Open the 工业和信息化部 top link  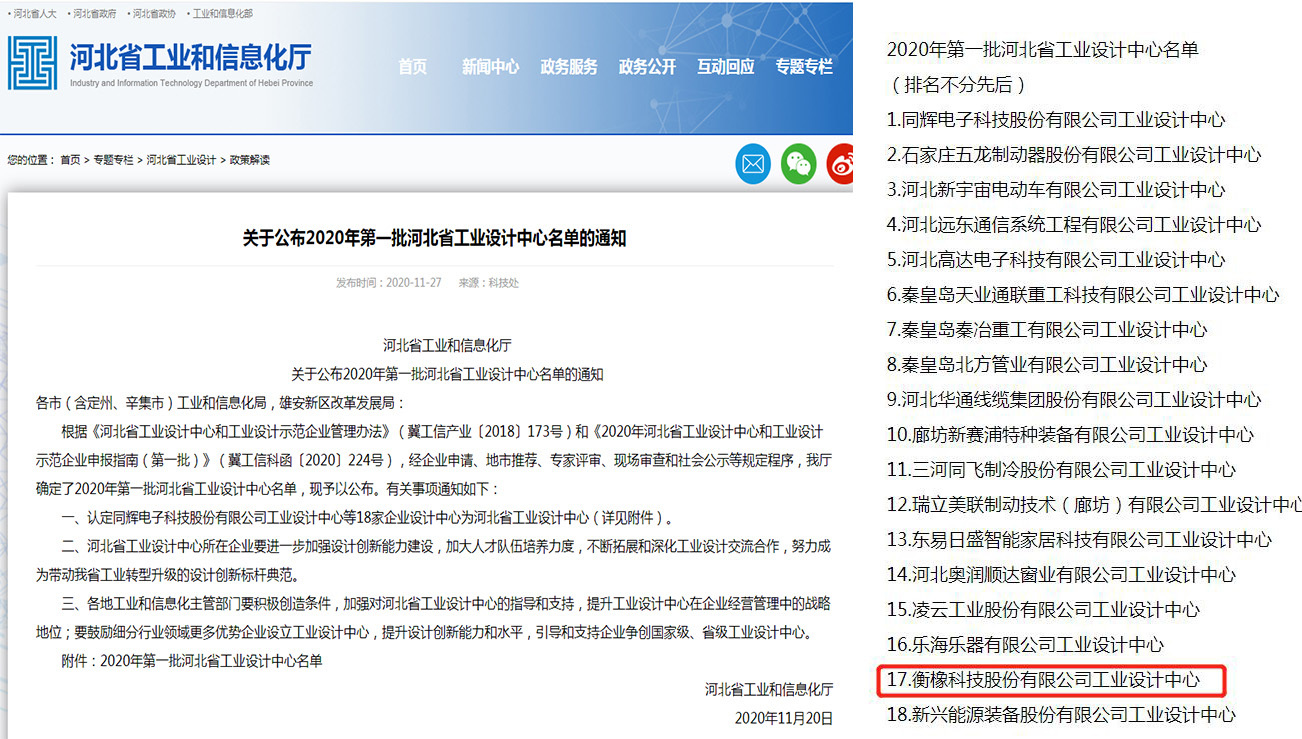221,14
